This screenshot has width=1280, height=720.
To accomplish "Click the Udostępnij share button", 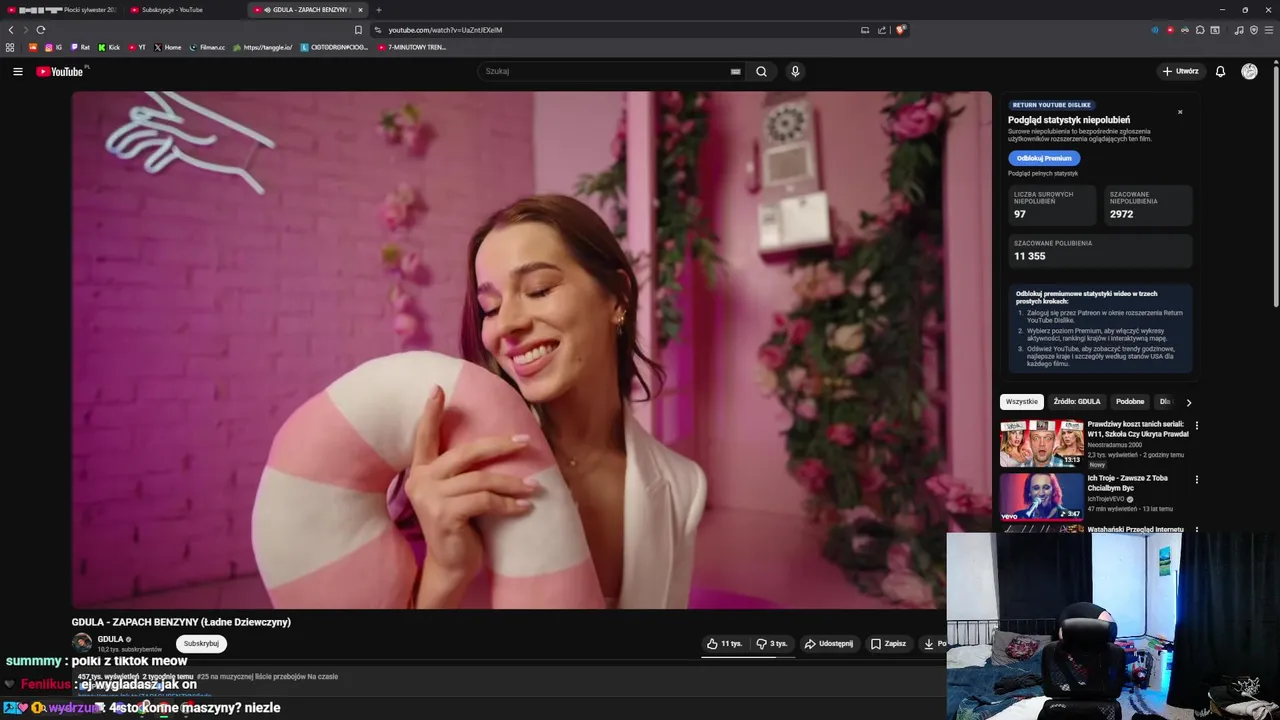I will [x=829, y=644].
